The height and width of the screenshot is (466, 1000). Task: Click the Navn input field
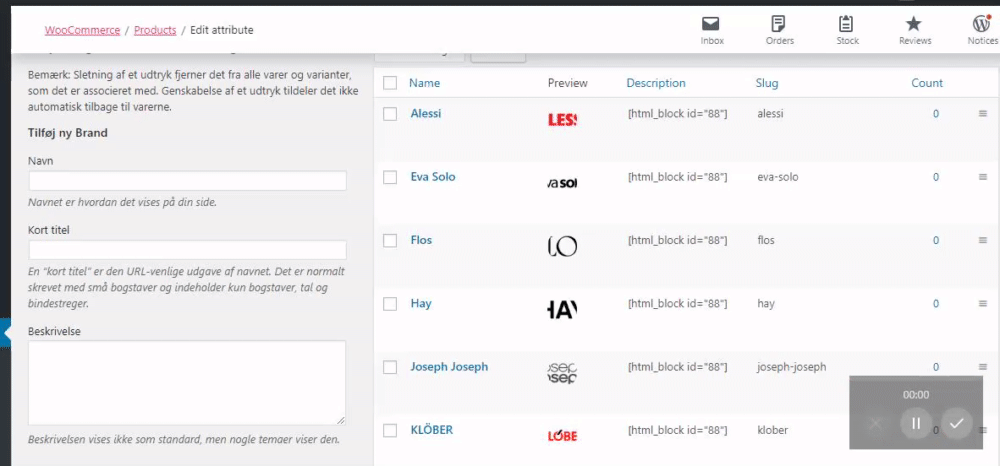click(188, 180)
